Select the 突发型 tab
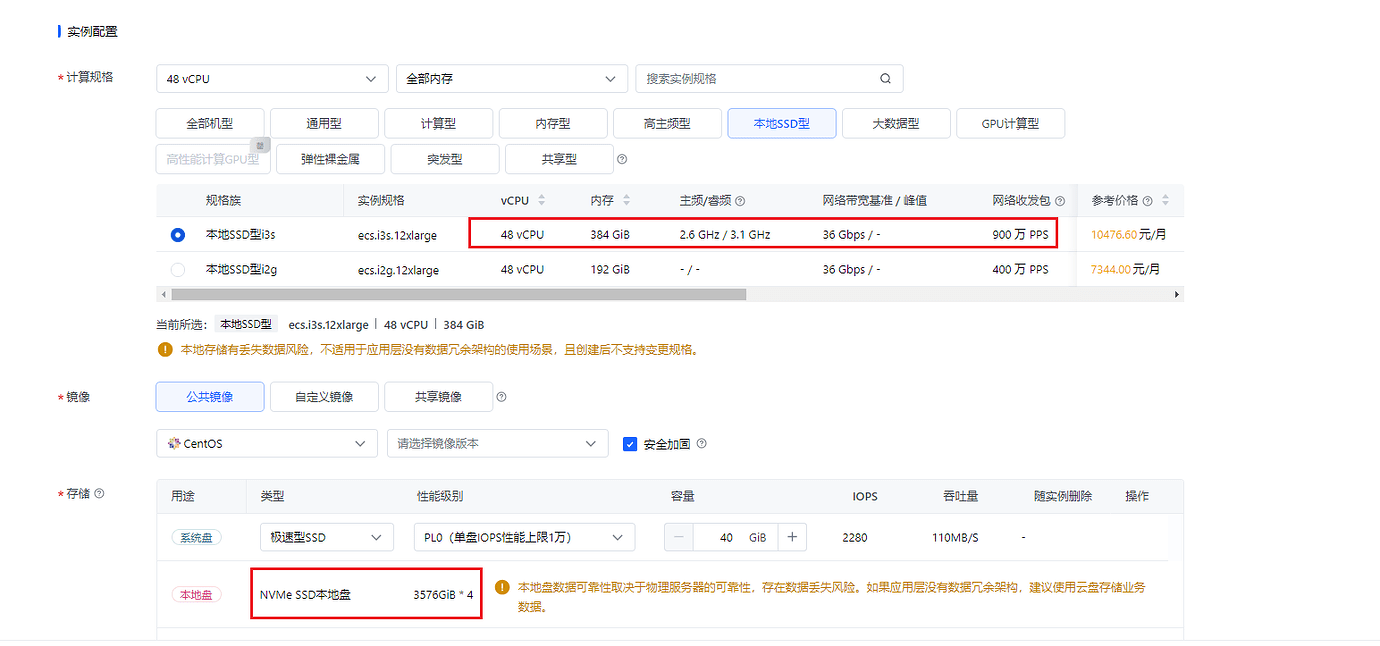Viewport: 1380px width, 646px height. [x=445, y=159]
